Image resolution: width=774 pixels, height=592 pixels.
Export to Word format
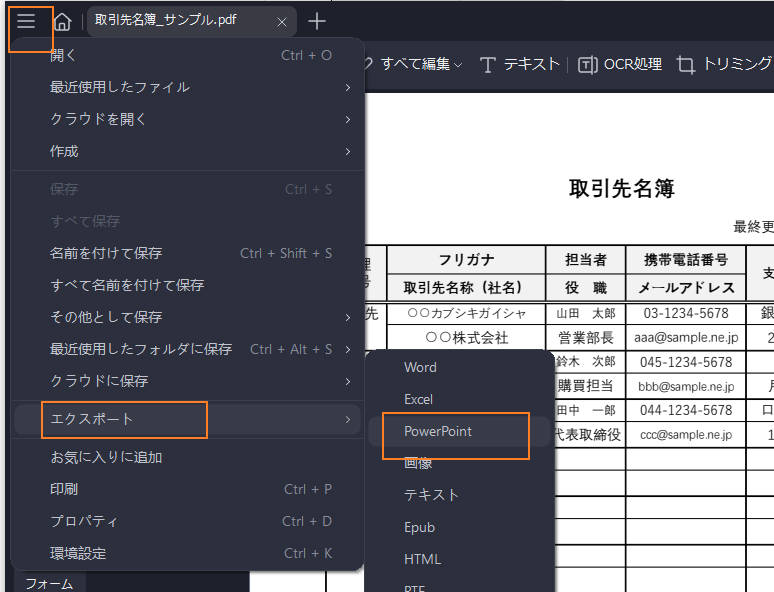point(460,367)
